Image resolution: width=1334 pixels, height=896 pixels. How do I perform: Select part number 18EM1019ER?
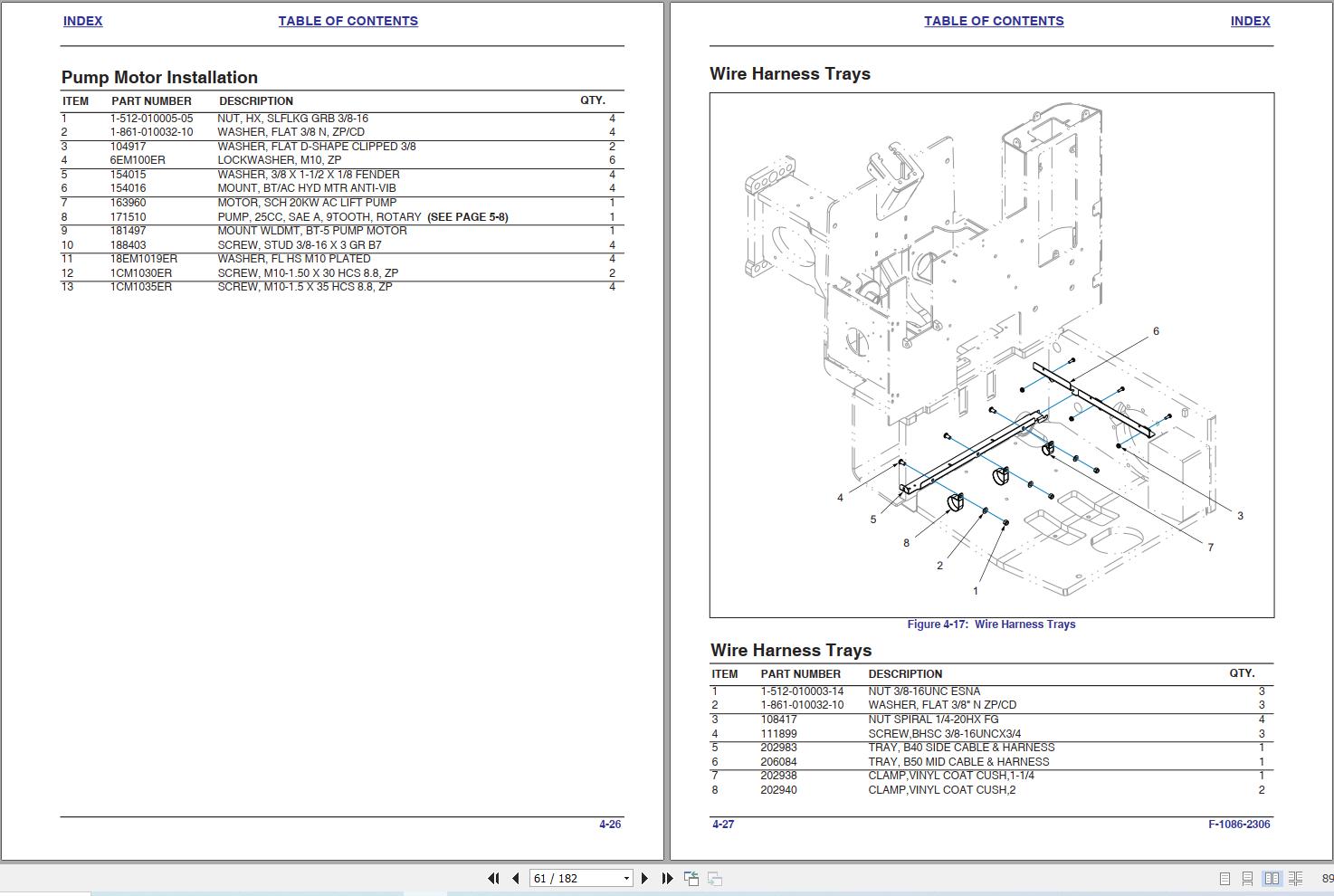pyautogui.click(x=144, y=259)
